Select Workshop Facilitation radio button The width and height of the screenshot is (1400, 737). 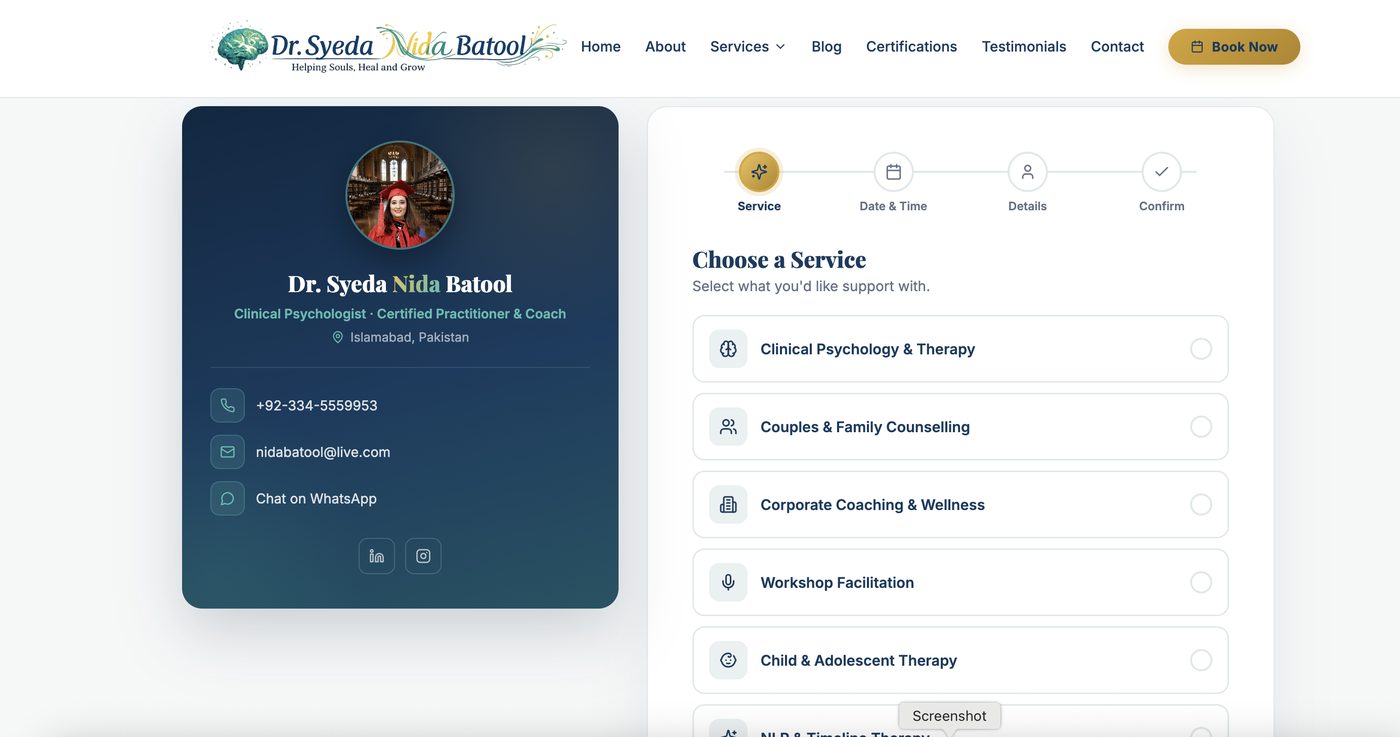pos(1201,582)
